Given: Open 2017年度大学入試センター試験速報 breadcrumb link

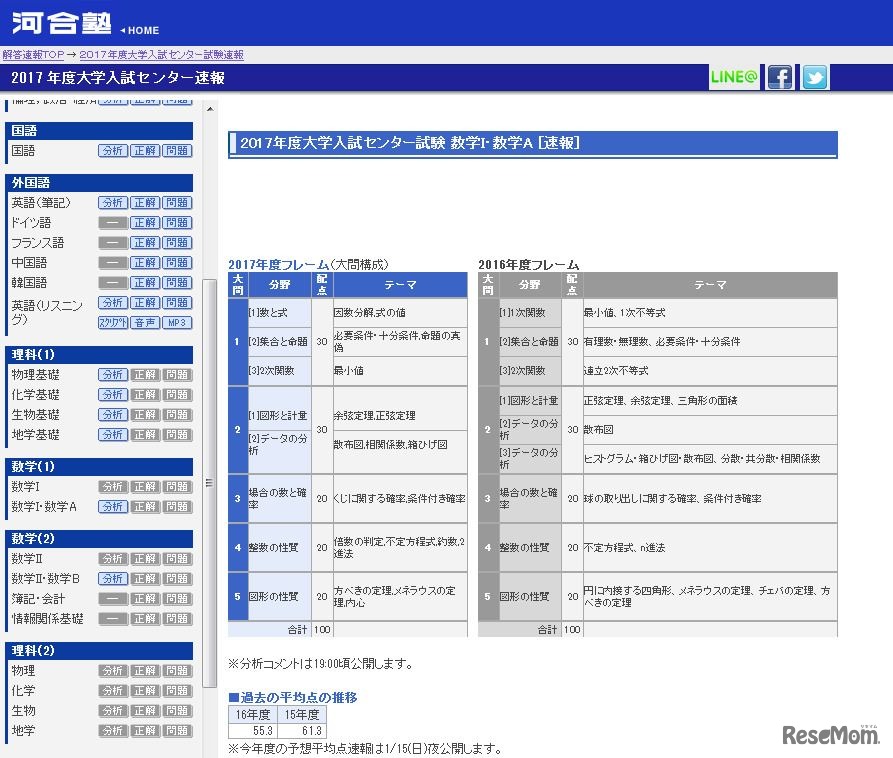Looking at the screenshot, I should 161,55.
